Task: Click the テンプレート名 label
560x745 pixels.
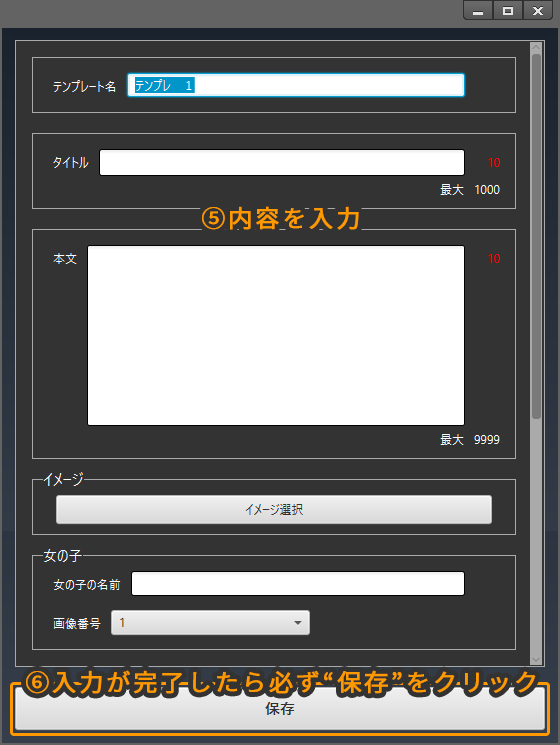Action: coord(85,86)
